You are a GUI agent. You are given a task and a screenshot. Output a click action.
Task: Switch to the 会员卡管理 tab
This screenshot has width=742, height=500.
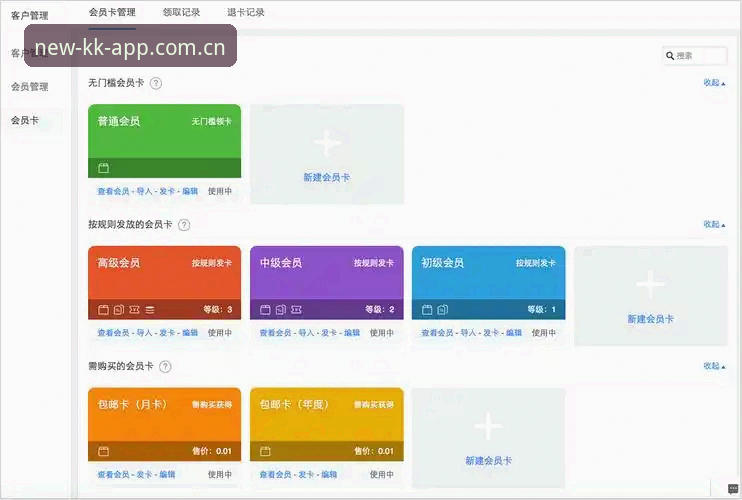pyautogui.click(x=112, y=13)
